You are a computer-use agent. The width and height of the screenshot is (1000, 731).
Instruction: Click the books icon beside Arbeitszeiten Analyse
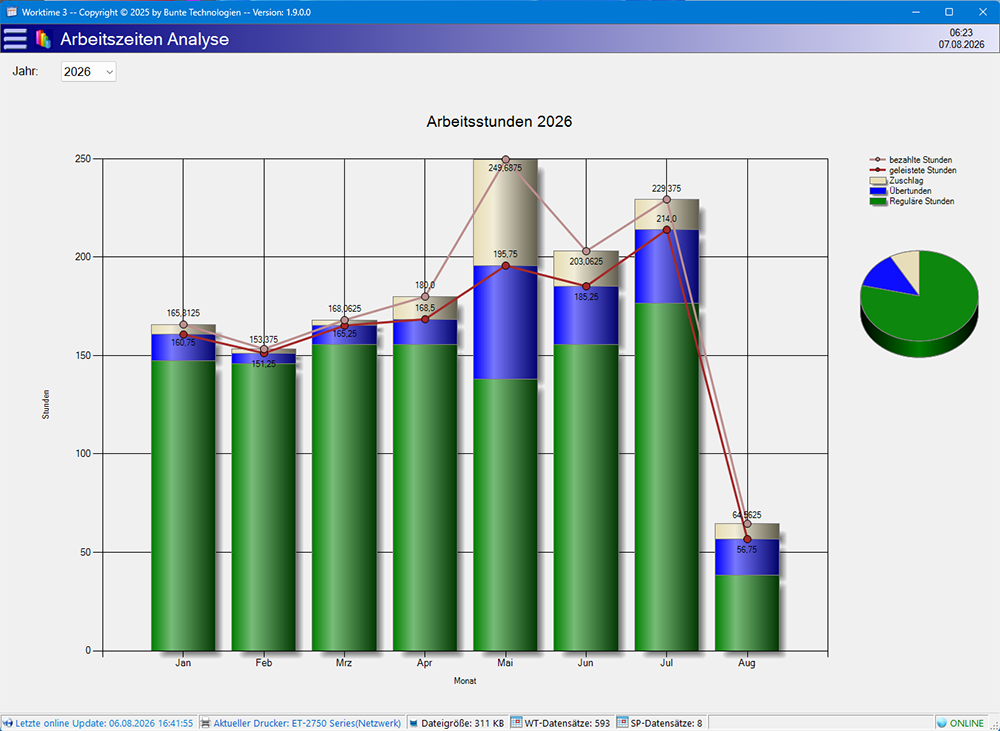43,39
